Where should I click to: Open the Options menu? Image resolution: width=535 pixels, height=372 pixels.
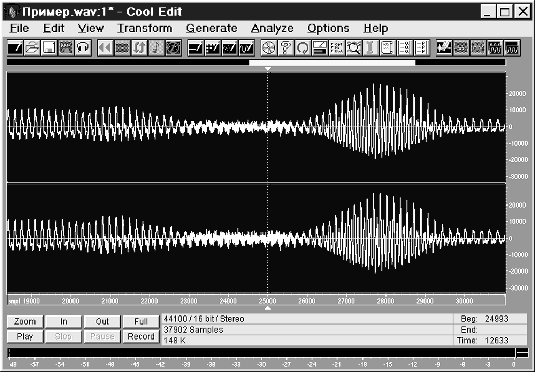[328, 28]
